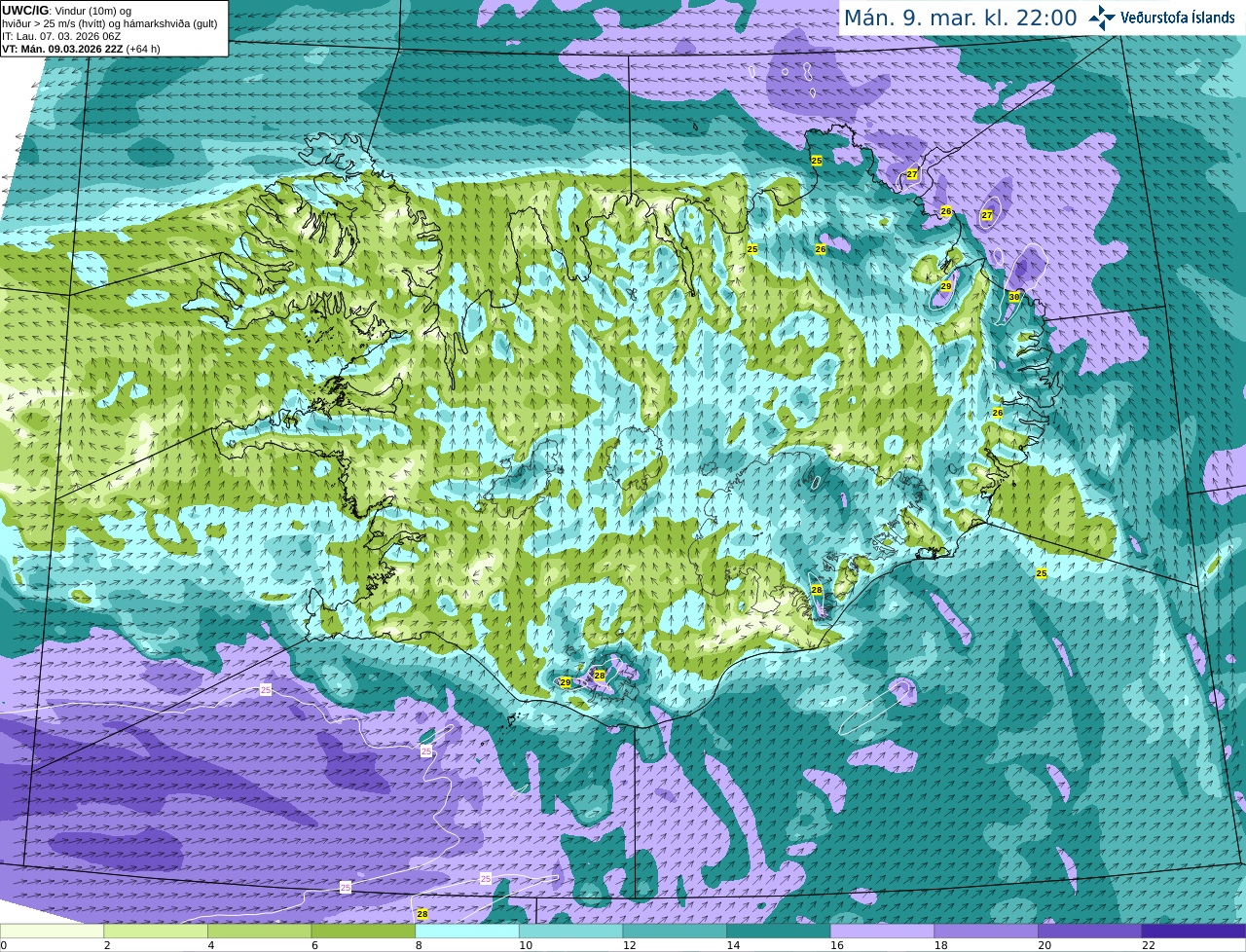Click the yellow '30' max gust label
The height and width of the screenshot is (952, 1246).
tap(1013, 297)
